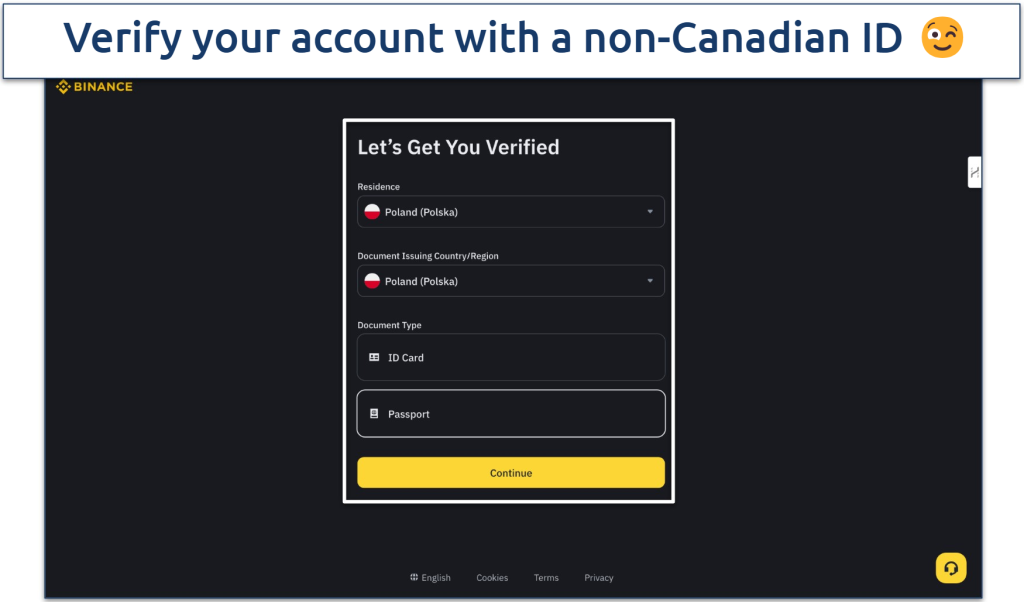Screen dimensions: 1024x602
Task: Click the Let's Get You Verified heading
Action: click(x=458, y=147)
